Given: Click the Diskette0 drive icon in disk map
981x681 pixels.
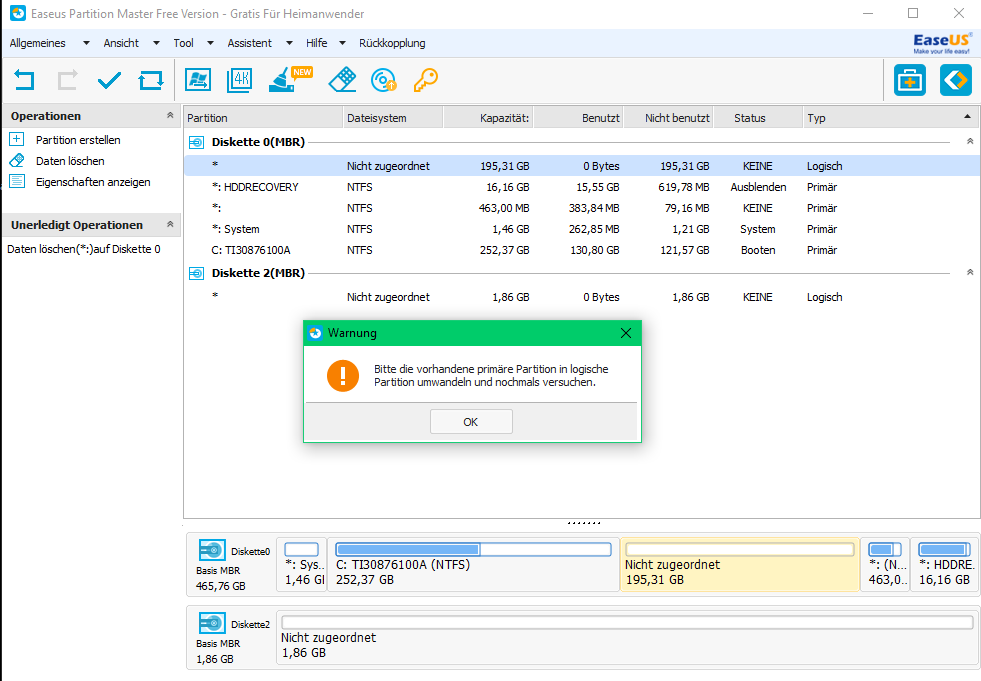Looking at the screenshot, I should click(212, 551).
